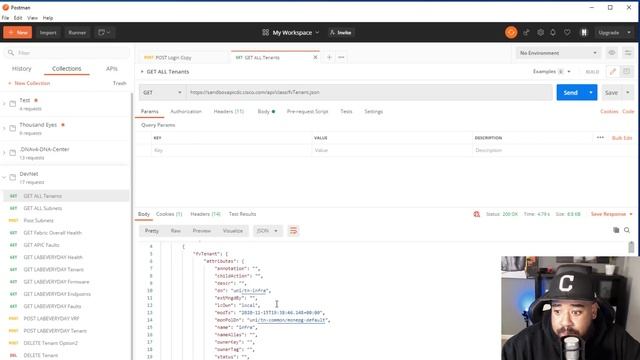Open the Save Response dropdown

[x=611, y=214]
